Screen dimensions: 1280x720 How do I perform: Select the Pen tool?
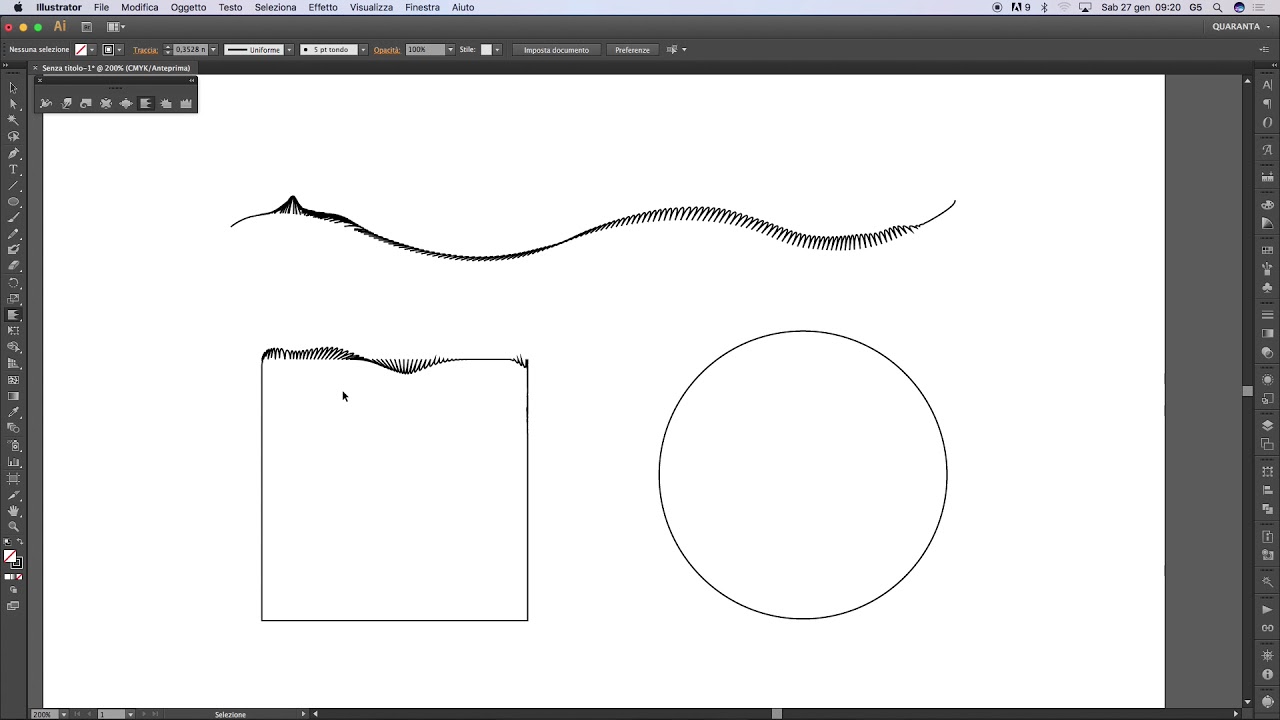(x=13, y=153)
